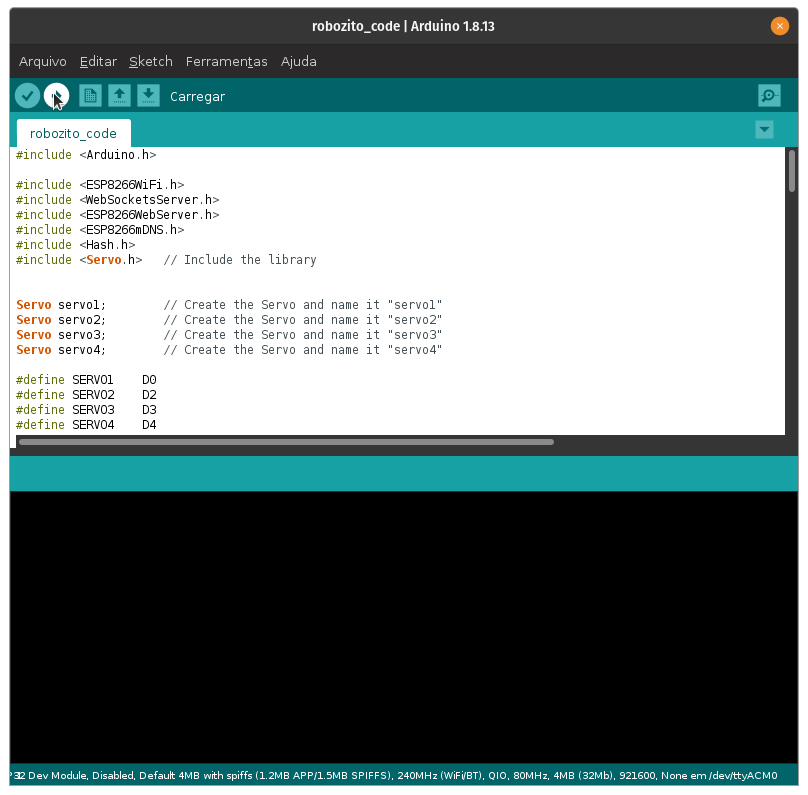The image size is (808, 795).
Task: Click the value D0 in the defines
Action: click(x=149, y=380)
